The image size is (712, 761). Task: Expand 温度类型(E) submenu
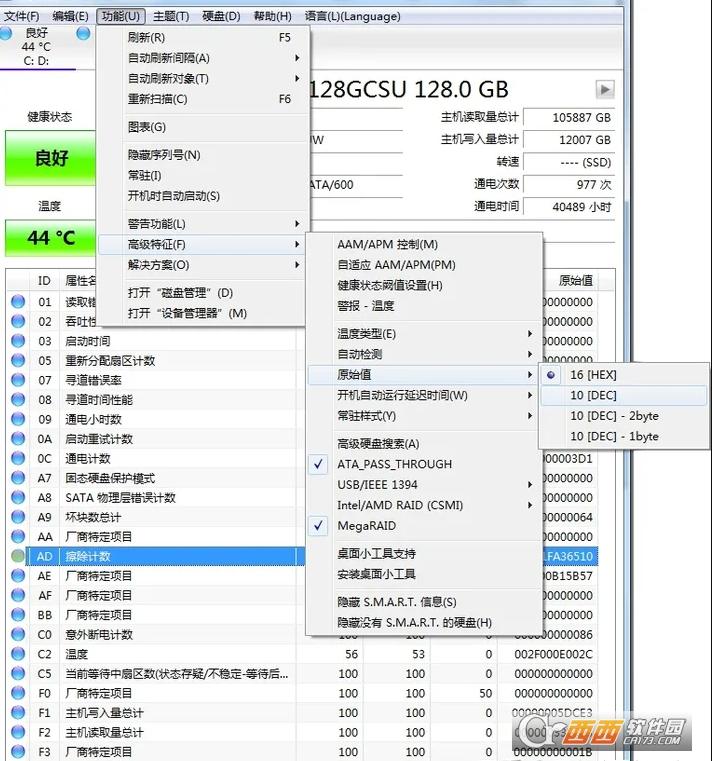point(424,334)
